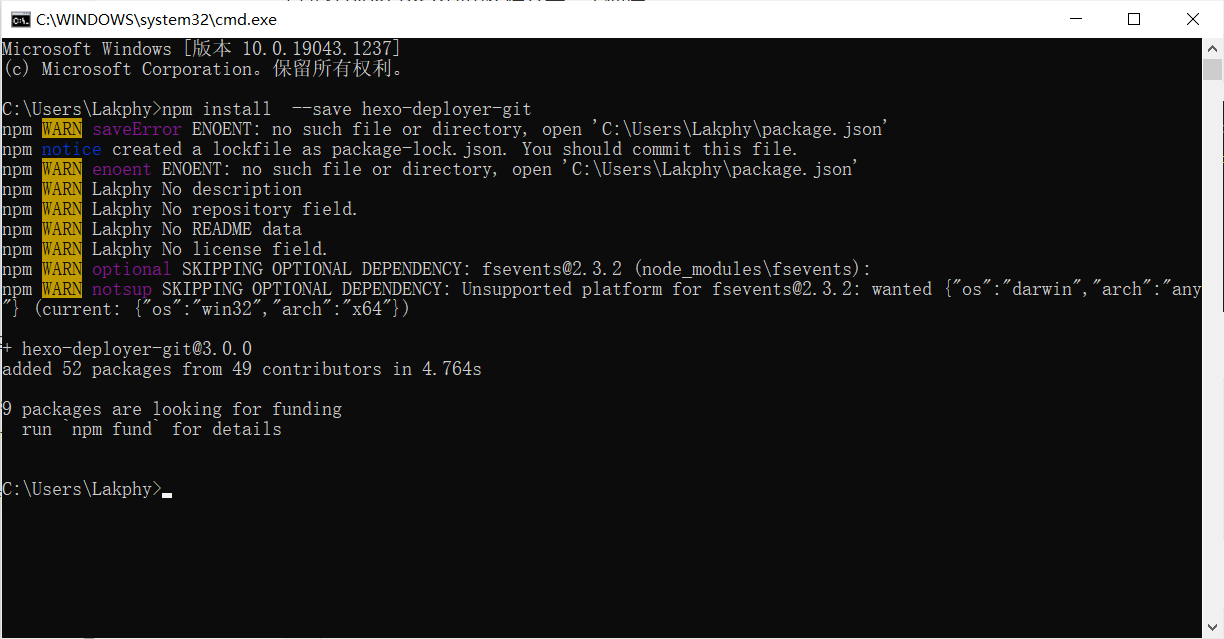Click the magenta word enoent
Image resolution: width=1224 pixels, height=639 pixels.
[x=121, y=169]
